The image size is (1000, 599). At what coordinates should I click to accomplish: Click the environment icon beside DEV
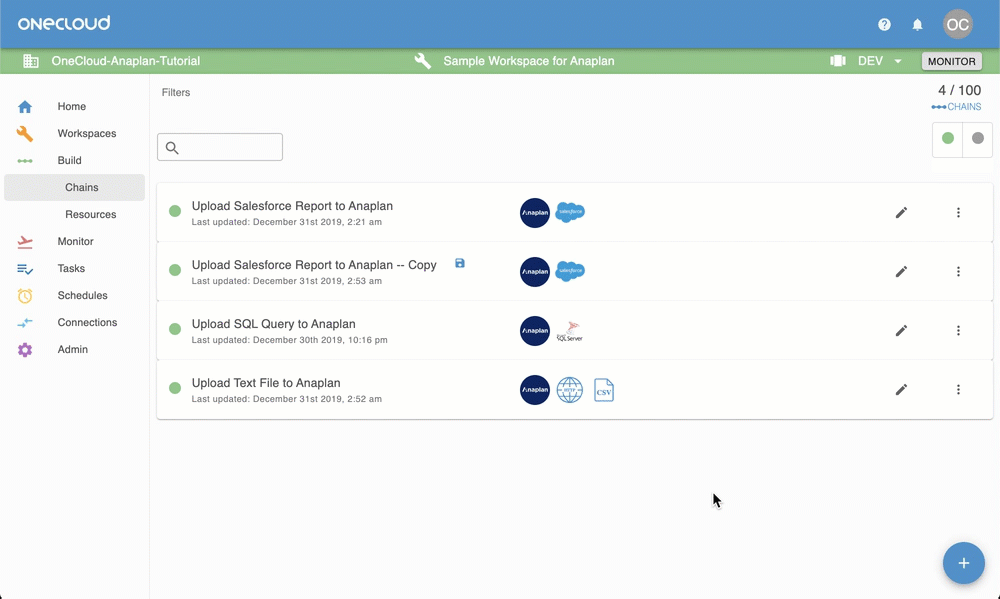pyautogui.click(x=837, y=61)
